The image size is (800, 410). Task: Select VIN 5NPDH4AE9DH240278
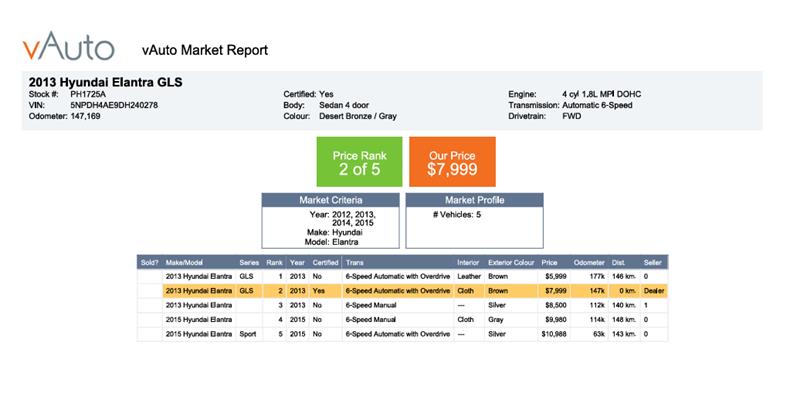tap(114, 105)
